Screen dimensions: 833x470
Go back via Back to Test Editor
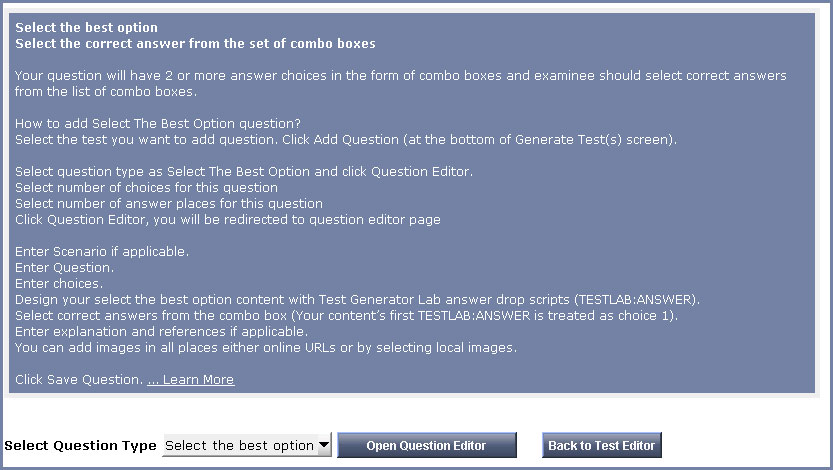tap(601, 446)
